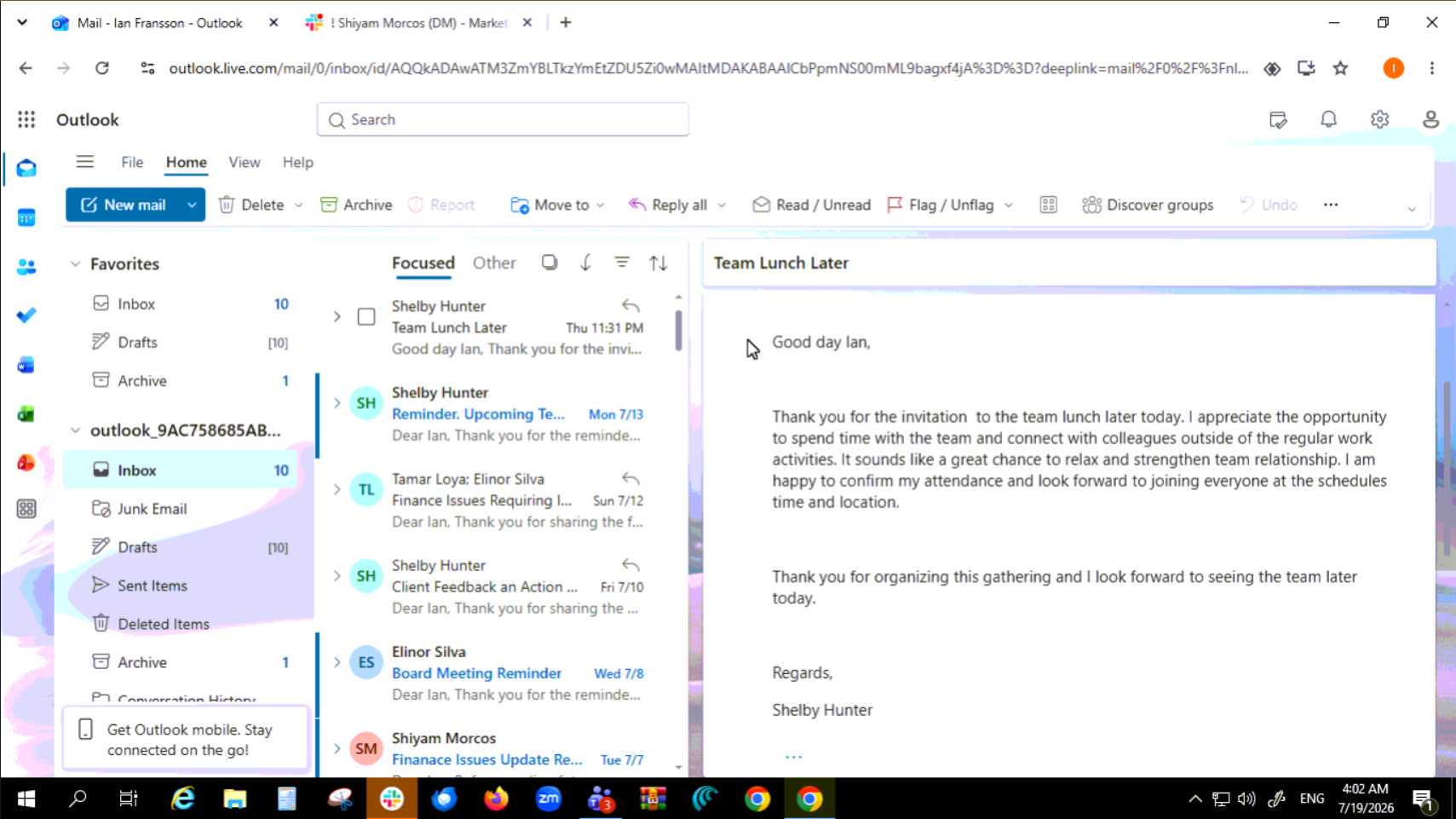
Task: Tick the Team Lunch Later message checkbox
Action: coord(366,317)
